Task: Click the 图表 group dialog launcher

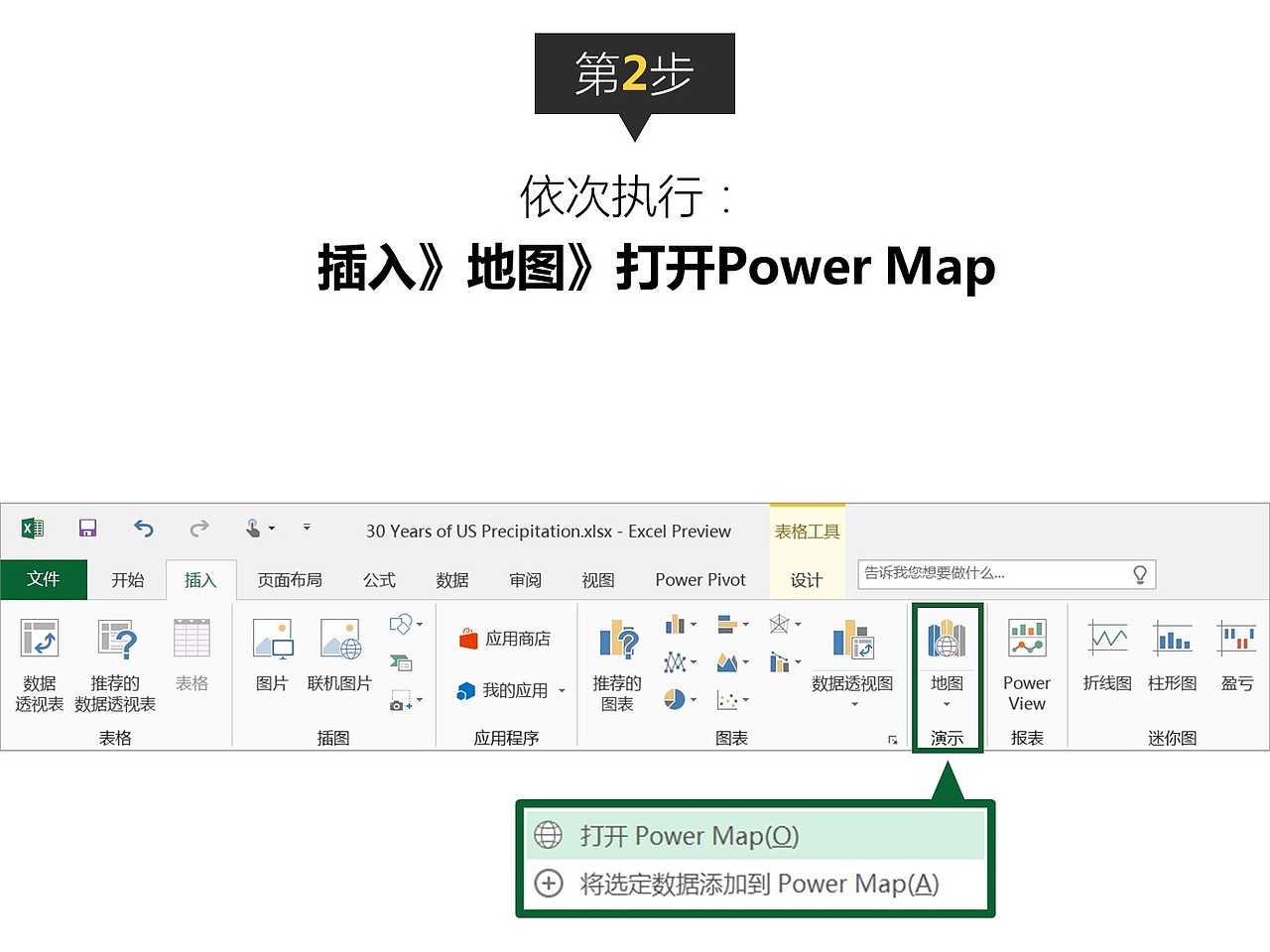Action: (x=891, y=738)
